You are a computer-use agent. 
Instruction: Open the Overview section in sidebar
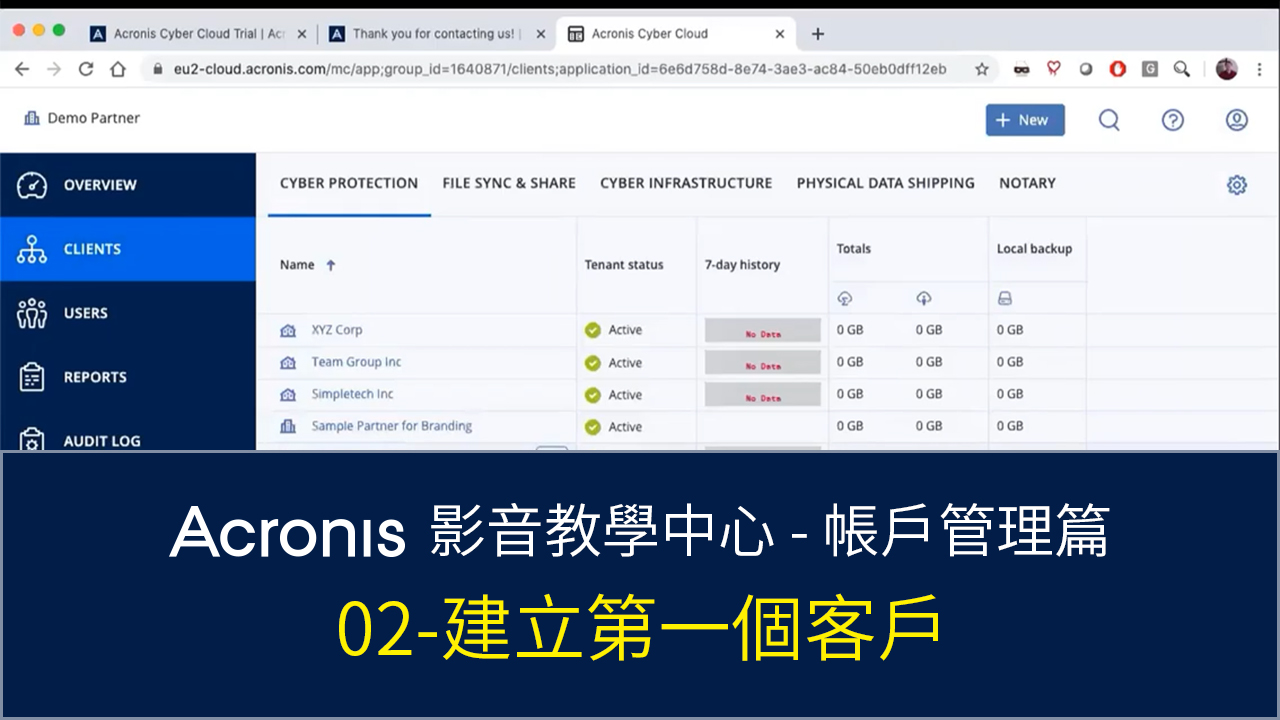pyautogui.click(x=128, y=185)
